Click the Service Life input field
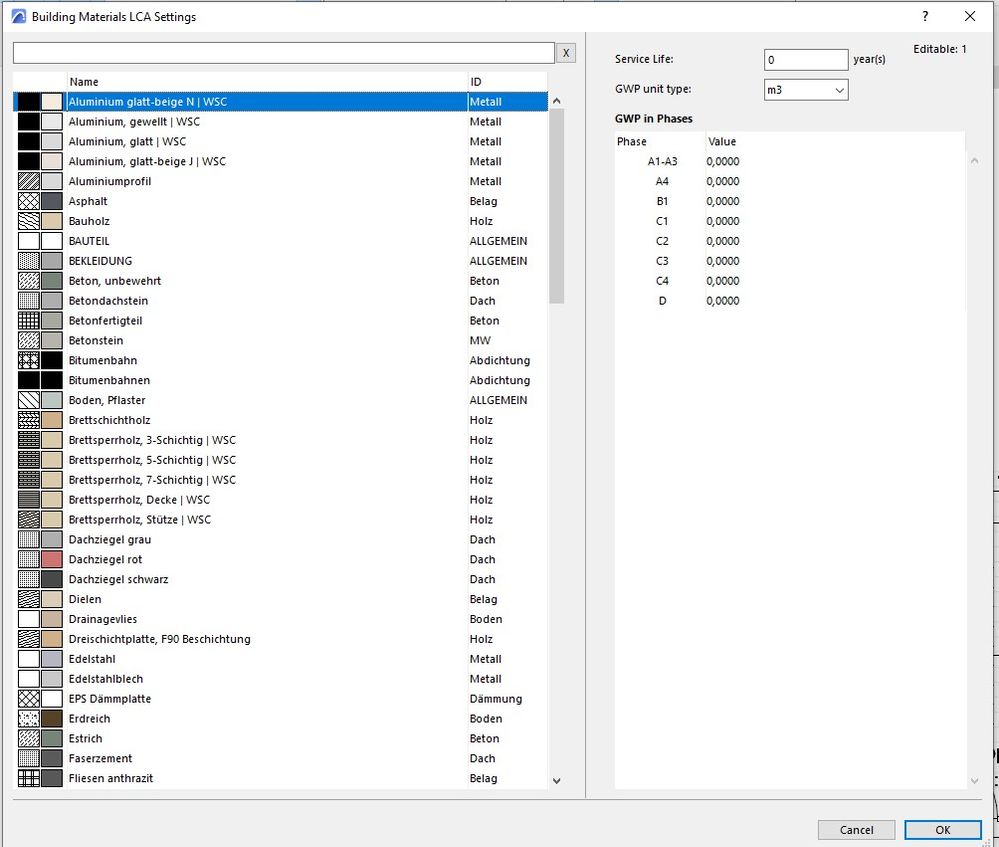Viewport: 999px width, 847px height. (806, 60)
